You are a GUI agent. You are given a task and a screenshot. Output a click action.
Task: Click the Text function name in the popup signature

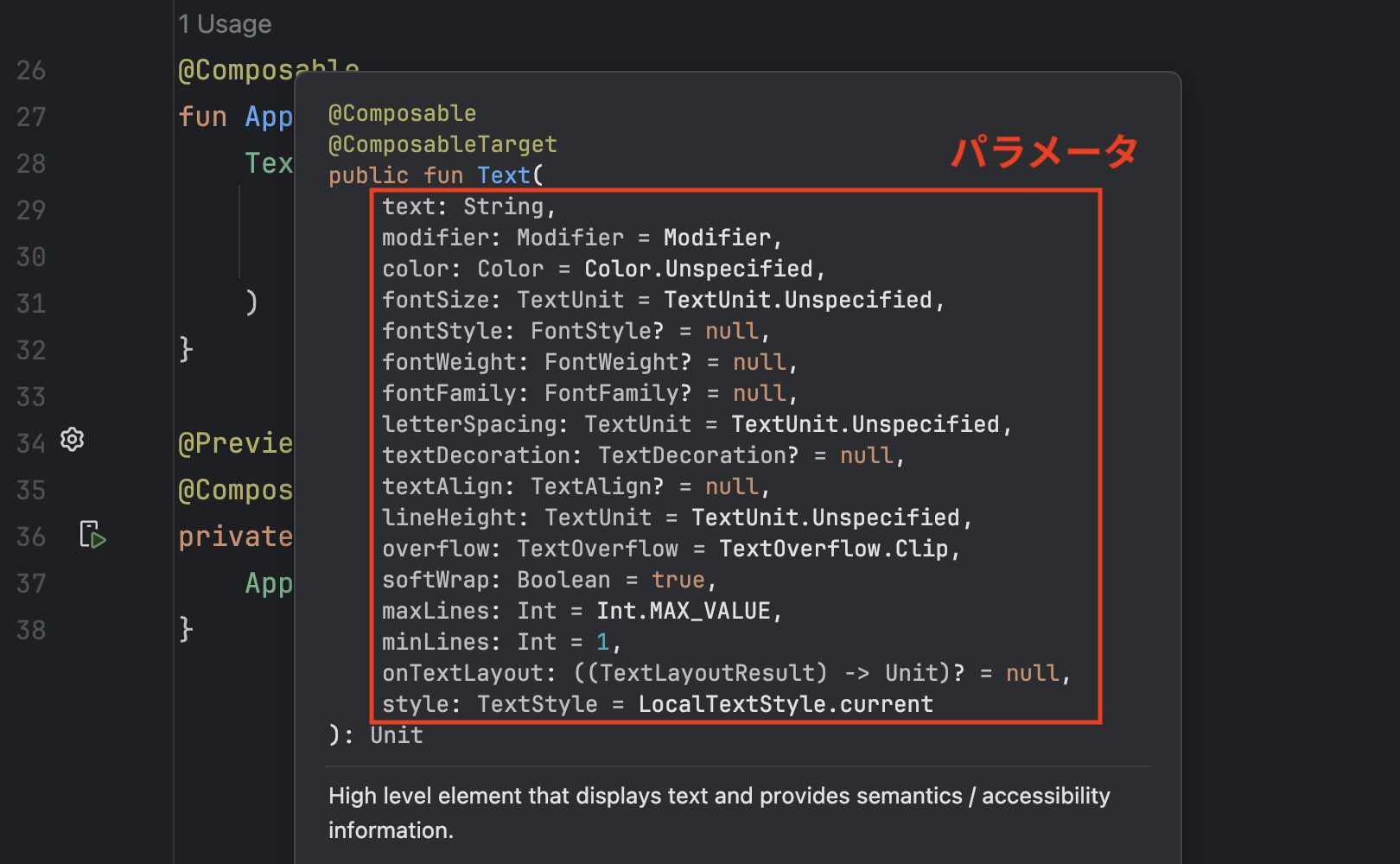coord(504,175)
